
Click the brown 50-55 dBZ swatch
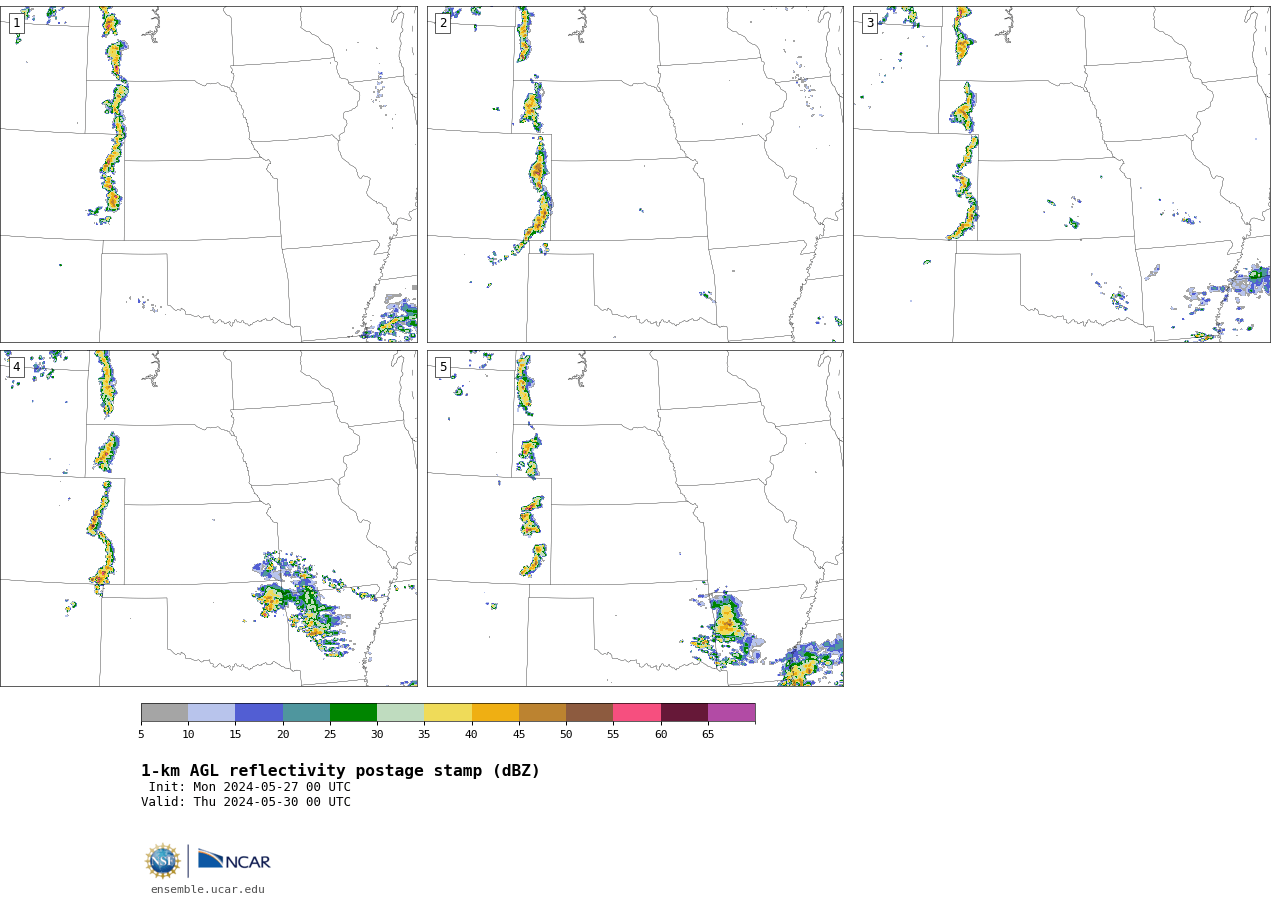point(589,713)
